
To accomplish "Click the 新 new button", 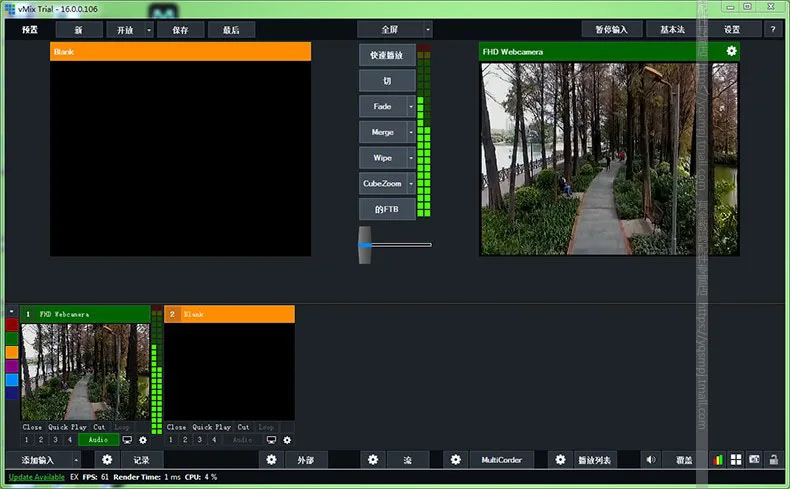I will (79, 30).
